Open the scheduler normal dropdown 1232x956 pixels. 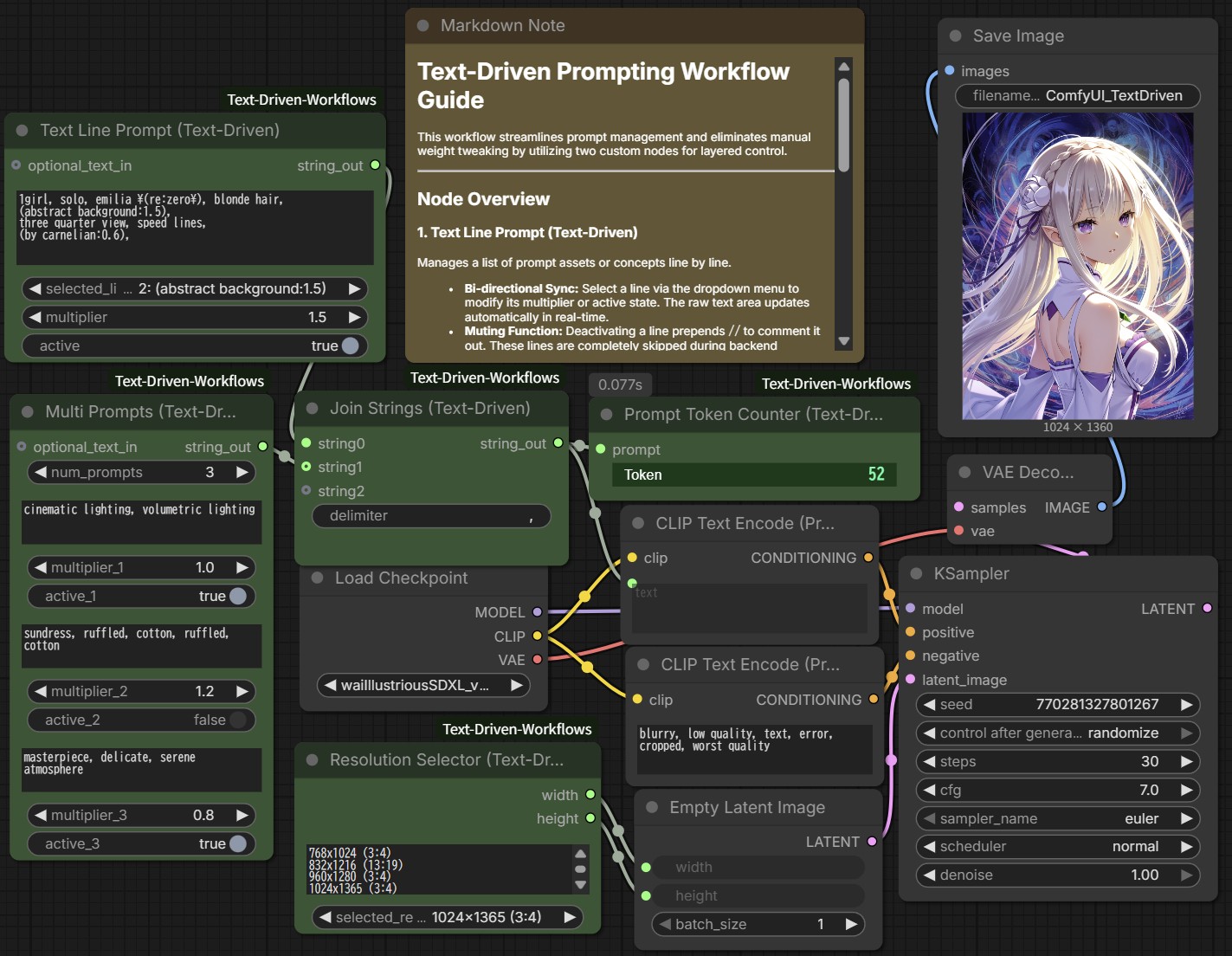point(1058,847)
